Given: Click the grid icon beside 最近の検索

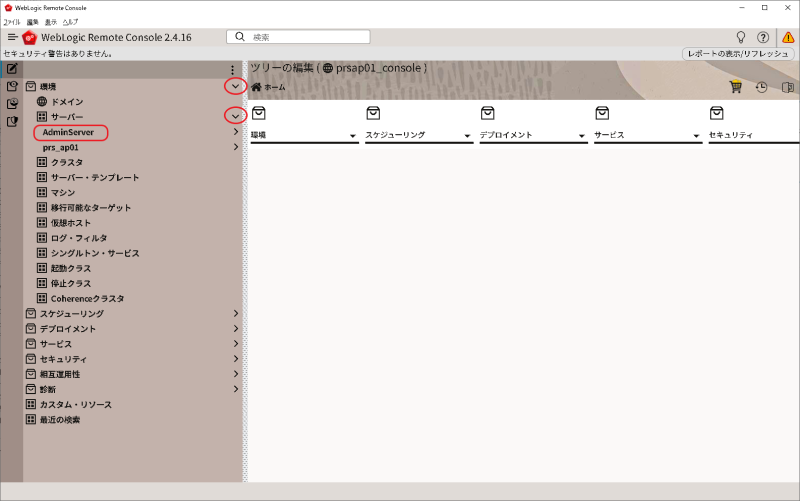Looking at the screenshot, I should point(31,419).
